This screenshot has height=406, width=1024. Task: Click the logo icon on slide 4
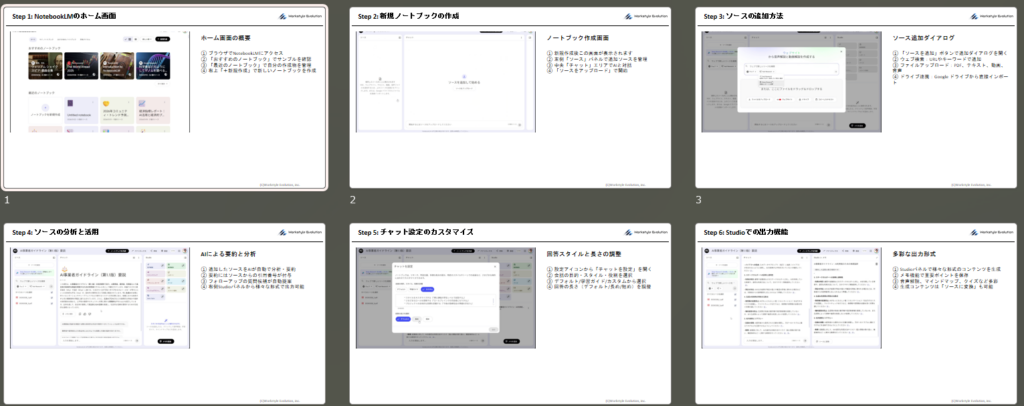[283, 232]
